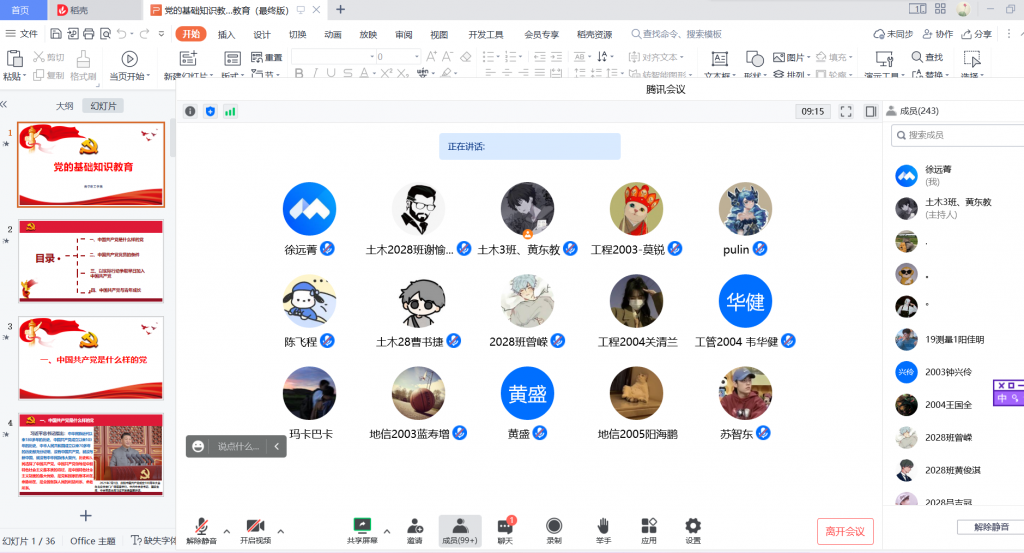Open the 大纲 outline tab
1024x553 pixels.
click(x=64, y=106)
